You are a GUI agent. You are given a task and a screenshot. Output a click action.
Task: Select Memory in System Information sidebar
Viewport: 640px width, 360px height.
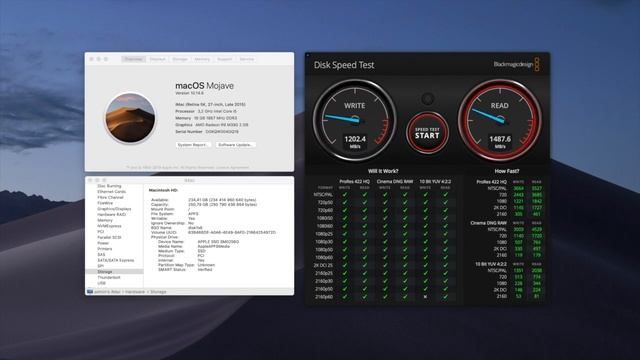click(104, 220)
